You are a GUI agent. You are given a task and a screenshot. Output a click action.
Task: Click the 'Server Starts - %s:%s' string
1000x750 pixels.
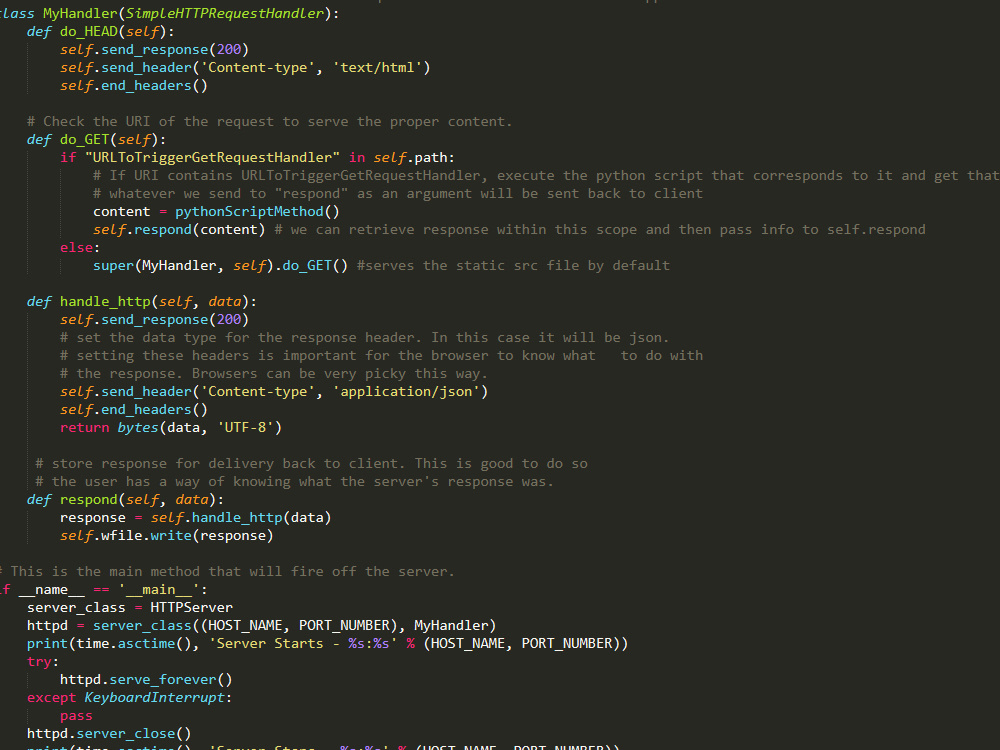[303, 643]
